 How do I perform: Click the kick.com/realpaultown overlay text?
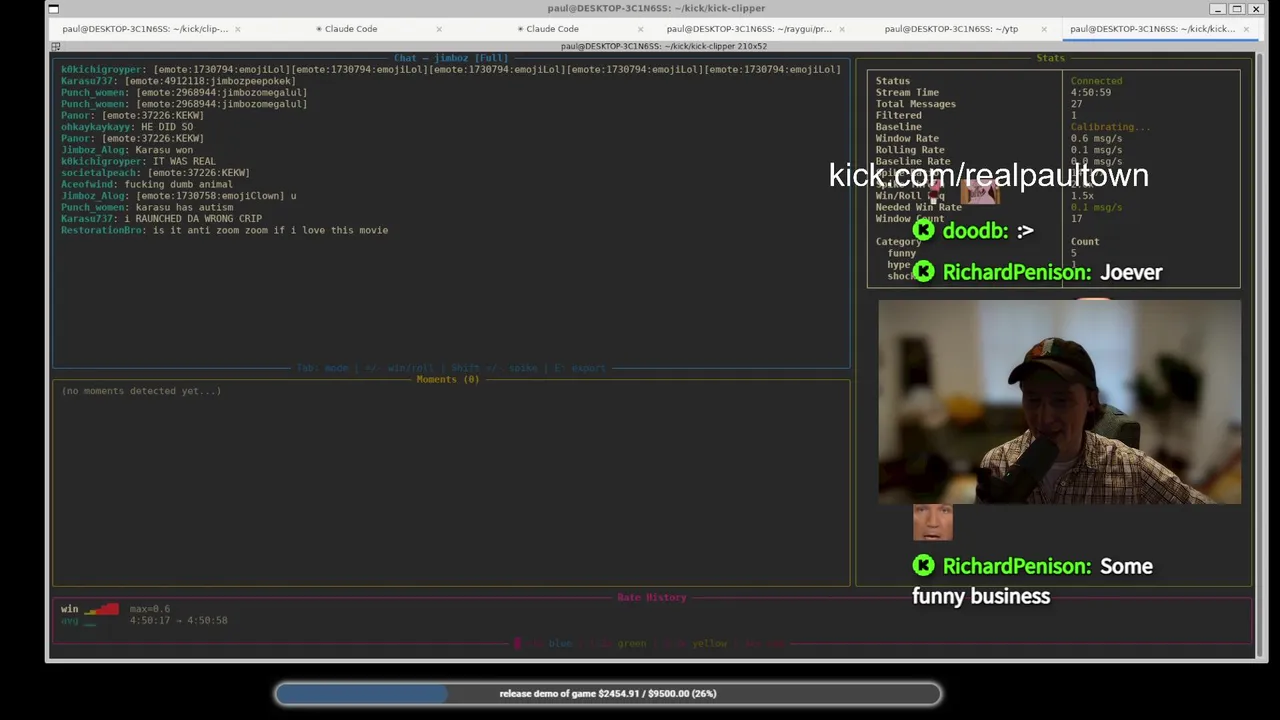[x=988, y=175]
